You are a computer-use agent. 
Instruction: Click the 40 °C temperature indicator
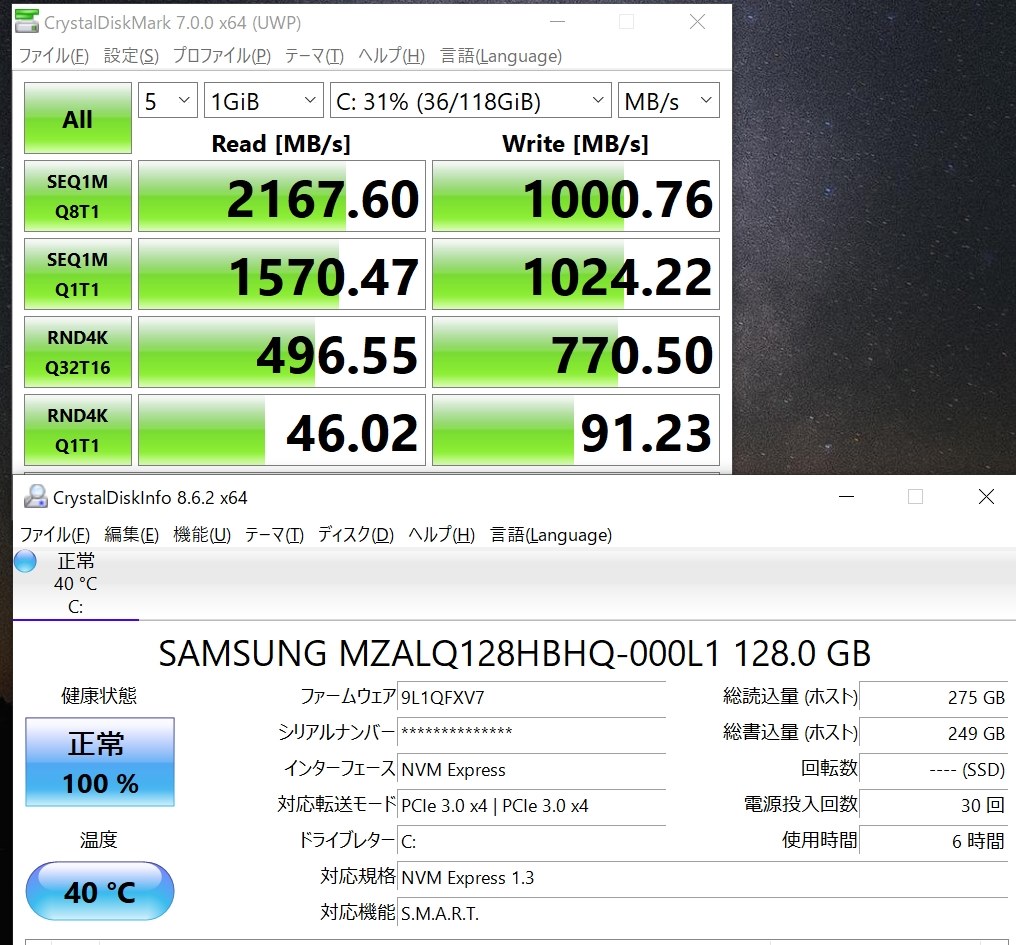pyautogui.click(x=98, y=890)
